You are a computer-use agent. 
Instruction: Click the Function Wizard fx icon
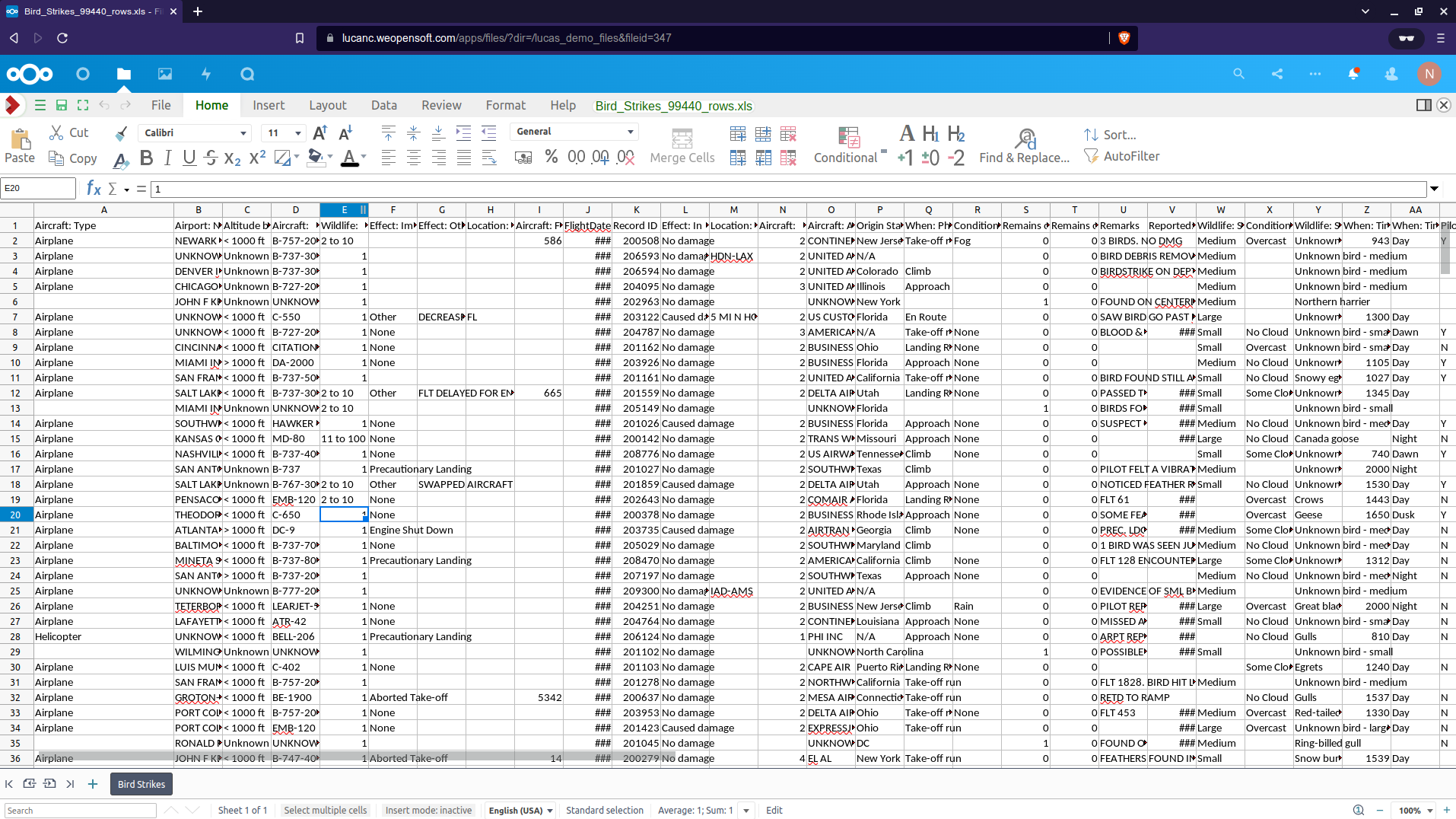click(94, 189)
